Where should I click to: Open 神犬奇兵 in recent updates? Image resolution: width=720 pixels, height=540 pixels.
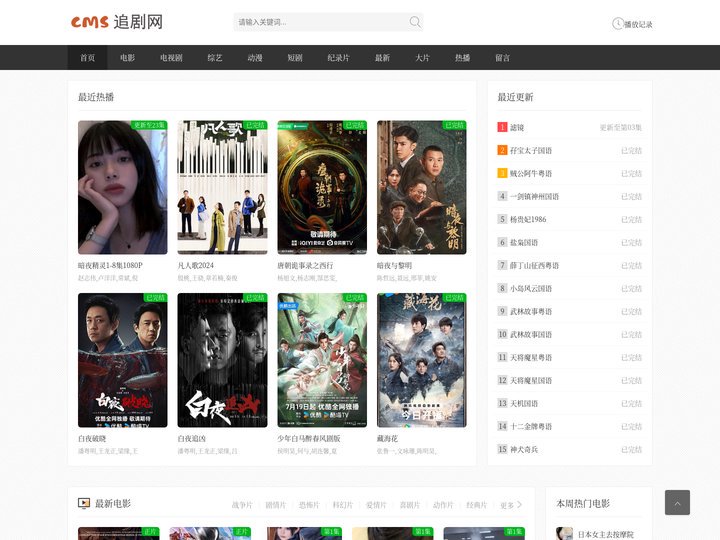click(524, 449)
